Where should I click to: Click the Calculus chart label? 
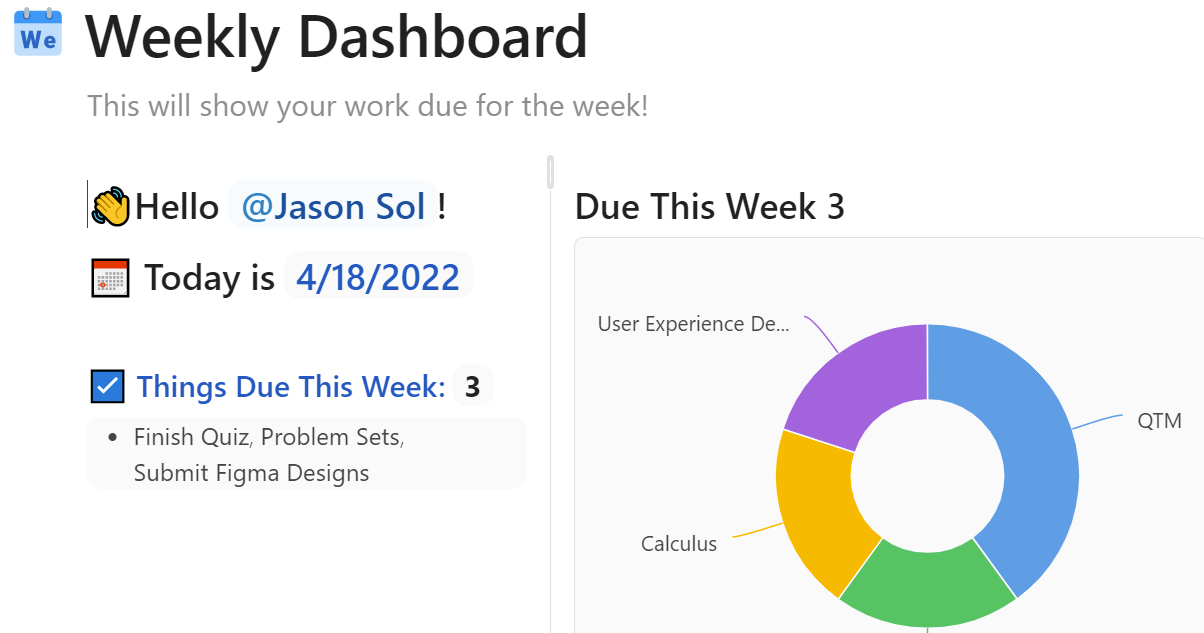point(679,544)
